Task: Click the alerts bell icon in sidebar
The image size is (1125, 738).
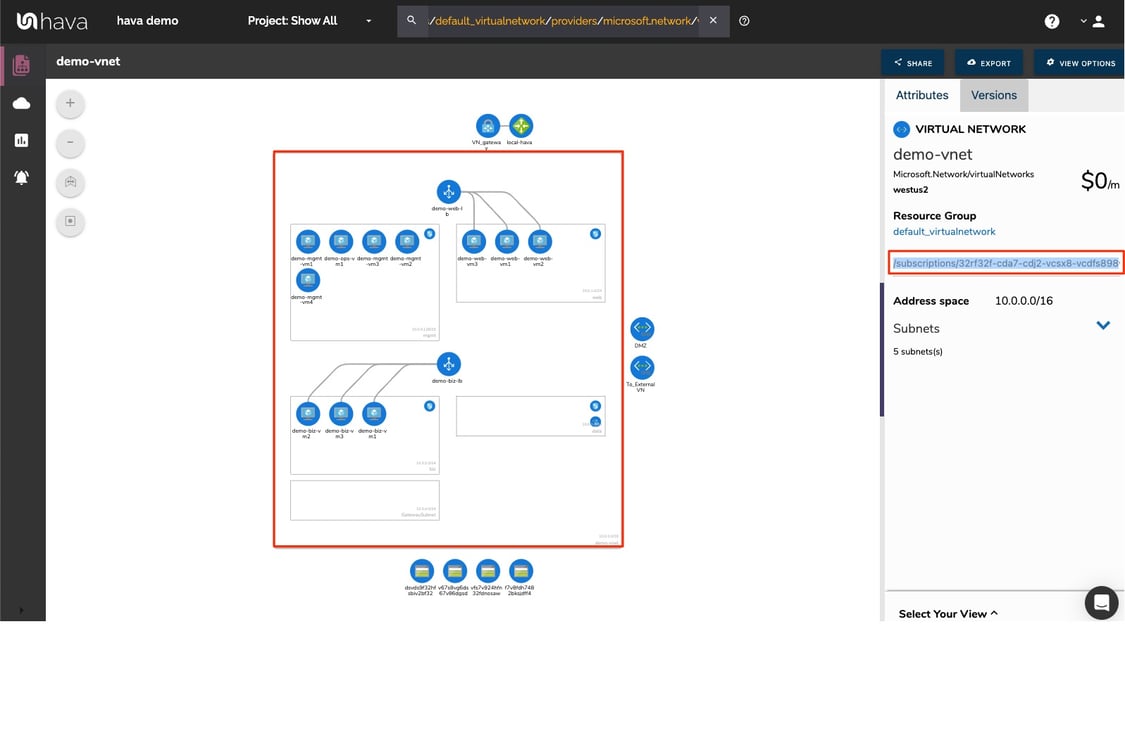Action: 22,177
